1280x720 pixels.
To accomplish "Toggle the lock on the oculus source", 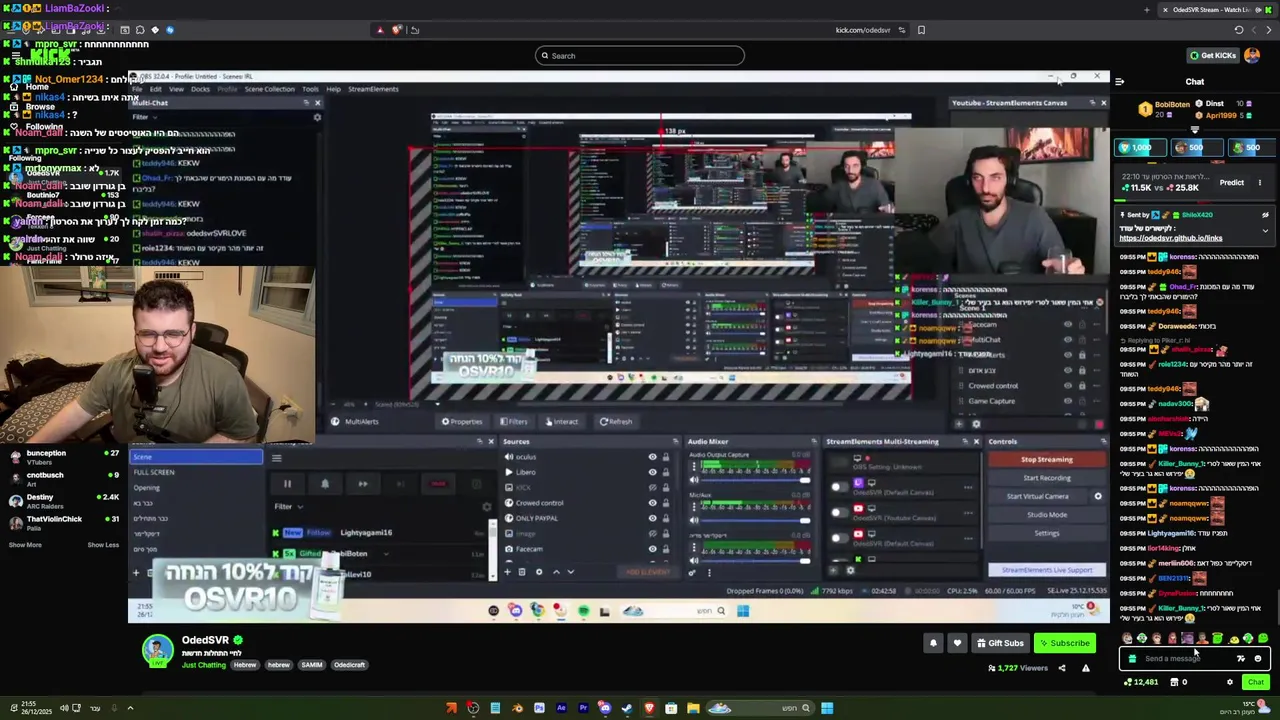I will [666, 457].
